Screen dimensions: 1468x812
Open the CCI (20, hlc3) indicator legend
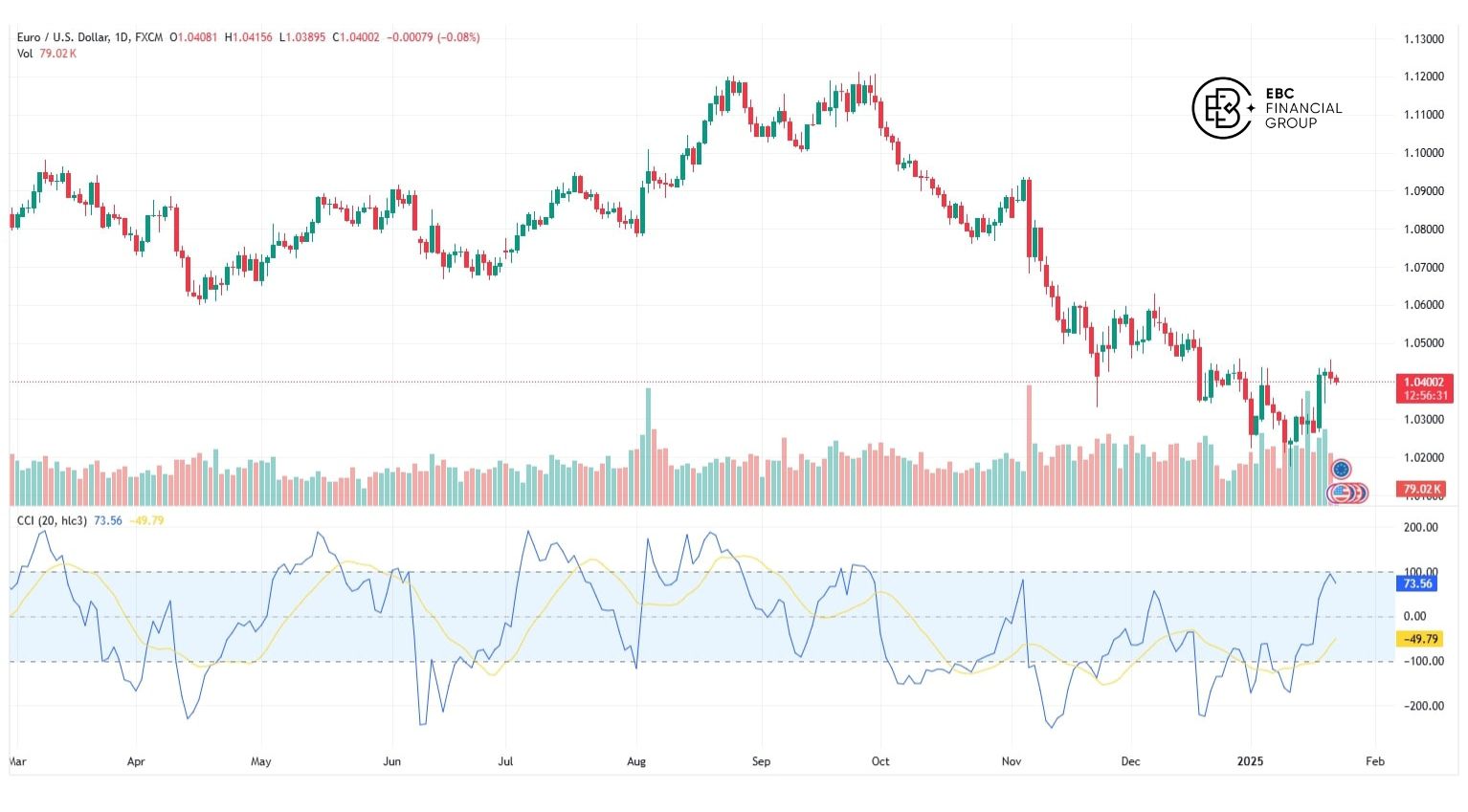pos(53,520)
